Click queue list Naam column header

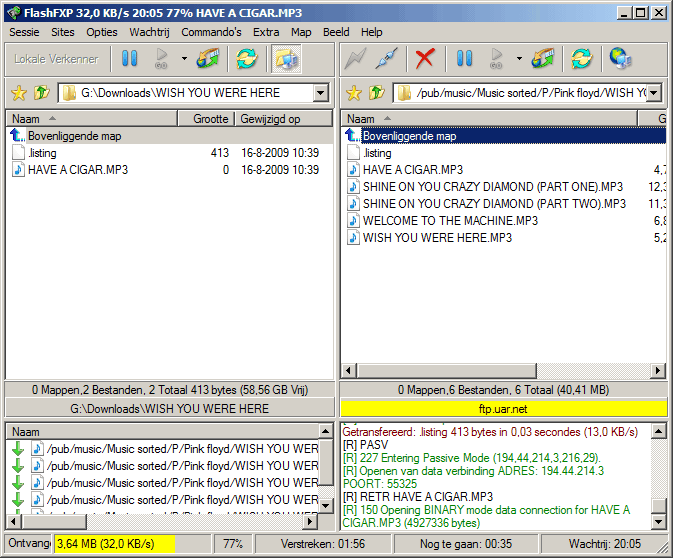click(x=162, y=432)
